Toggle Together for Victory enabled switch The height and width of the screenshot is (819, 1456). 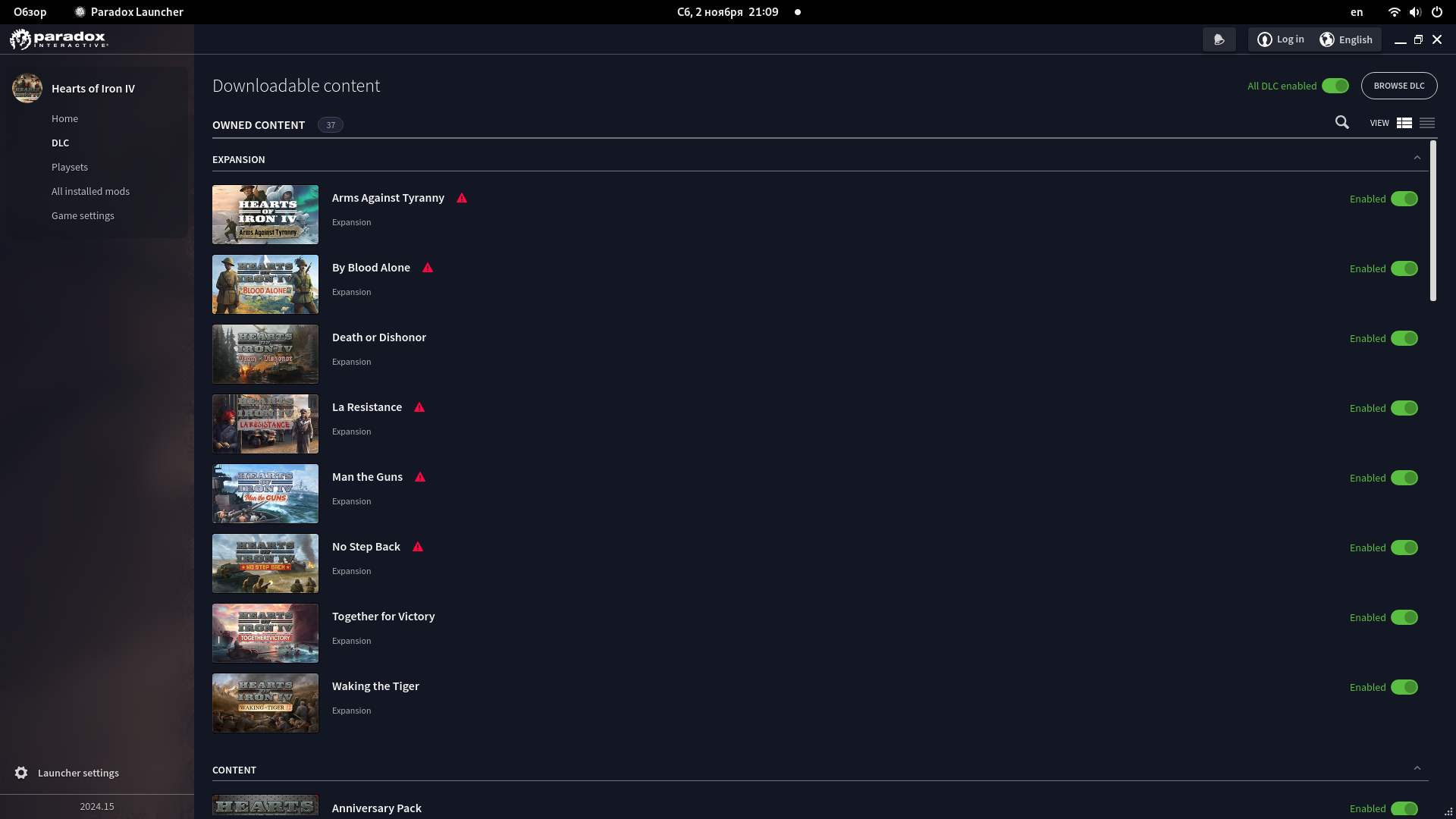[1404, 617]
